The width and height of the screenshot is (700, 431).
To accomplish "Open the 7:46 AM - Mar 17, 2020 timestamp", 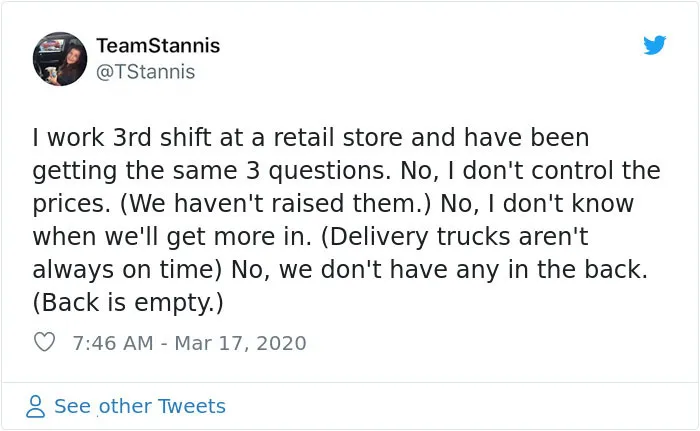I will [x=189, y=343].
